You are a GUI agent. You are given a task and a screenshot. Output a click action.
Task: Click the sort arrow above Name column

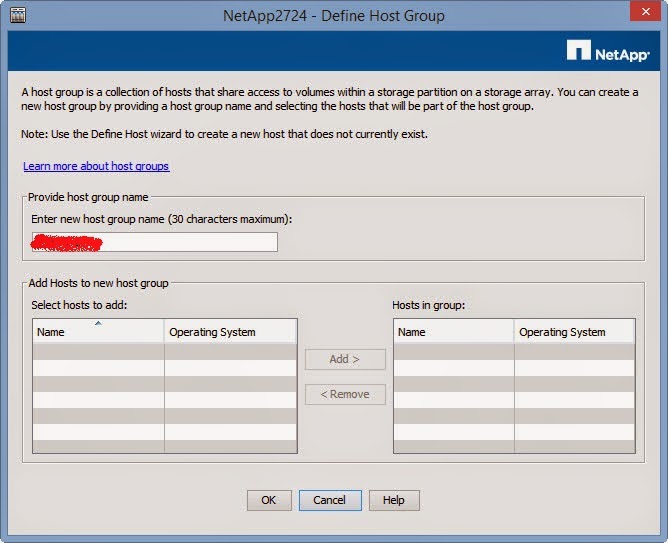[x=98, y=323]
